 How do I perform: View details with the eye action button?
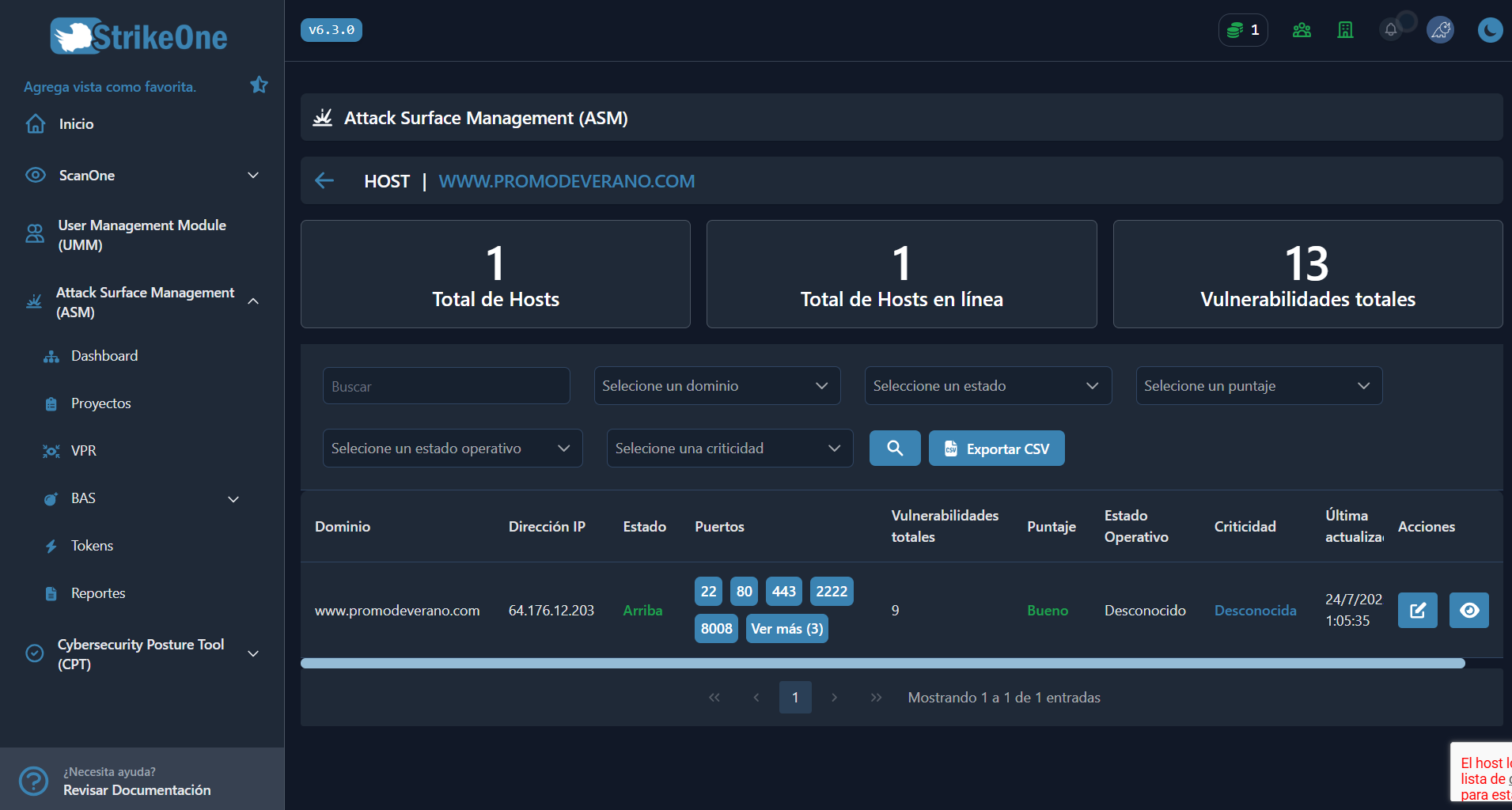pos(1469,610)
